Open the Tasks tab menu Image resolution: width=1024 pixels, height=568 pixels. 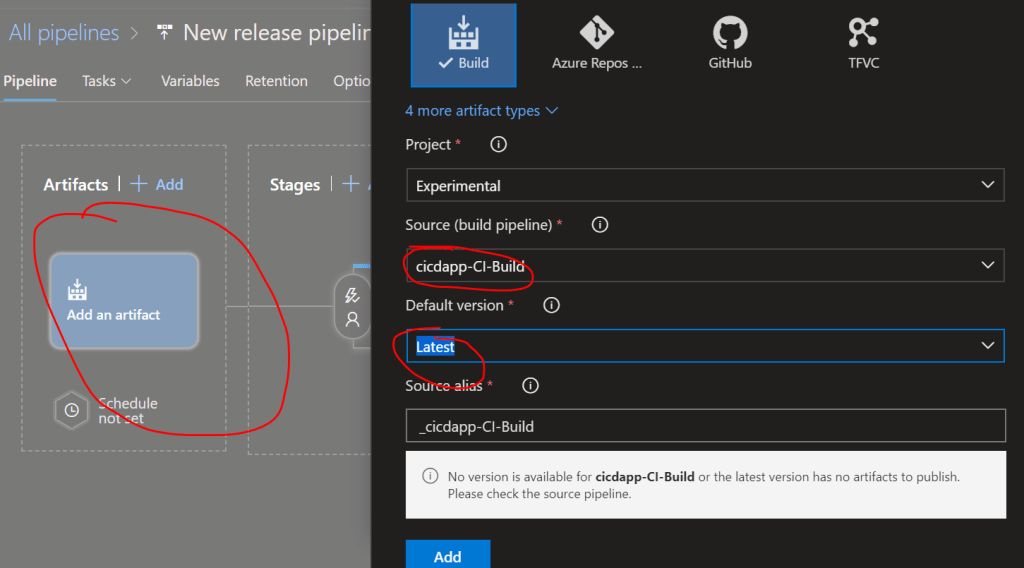(x=107, y=81)
